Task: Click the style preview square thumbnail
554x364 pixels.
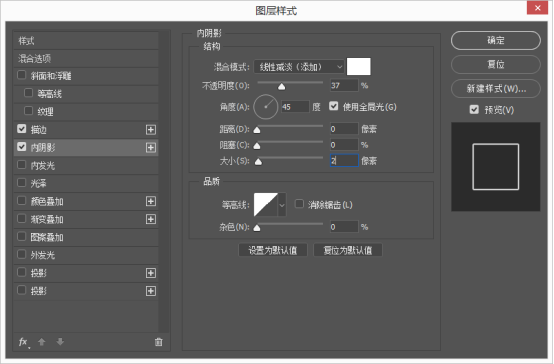Action: 496,167
